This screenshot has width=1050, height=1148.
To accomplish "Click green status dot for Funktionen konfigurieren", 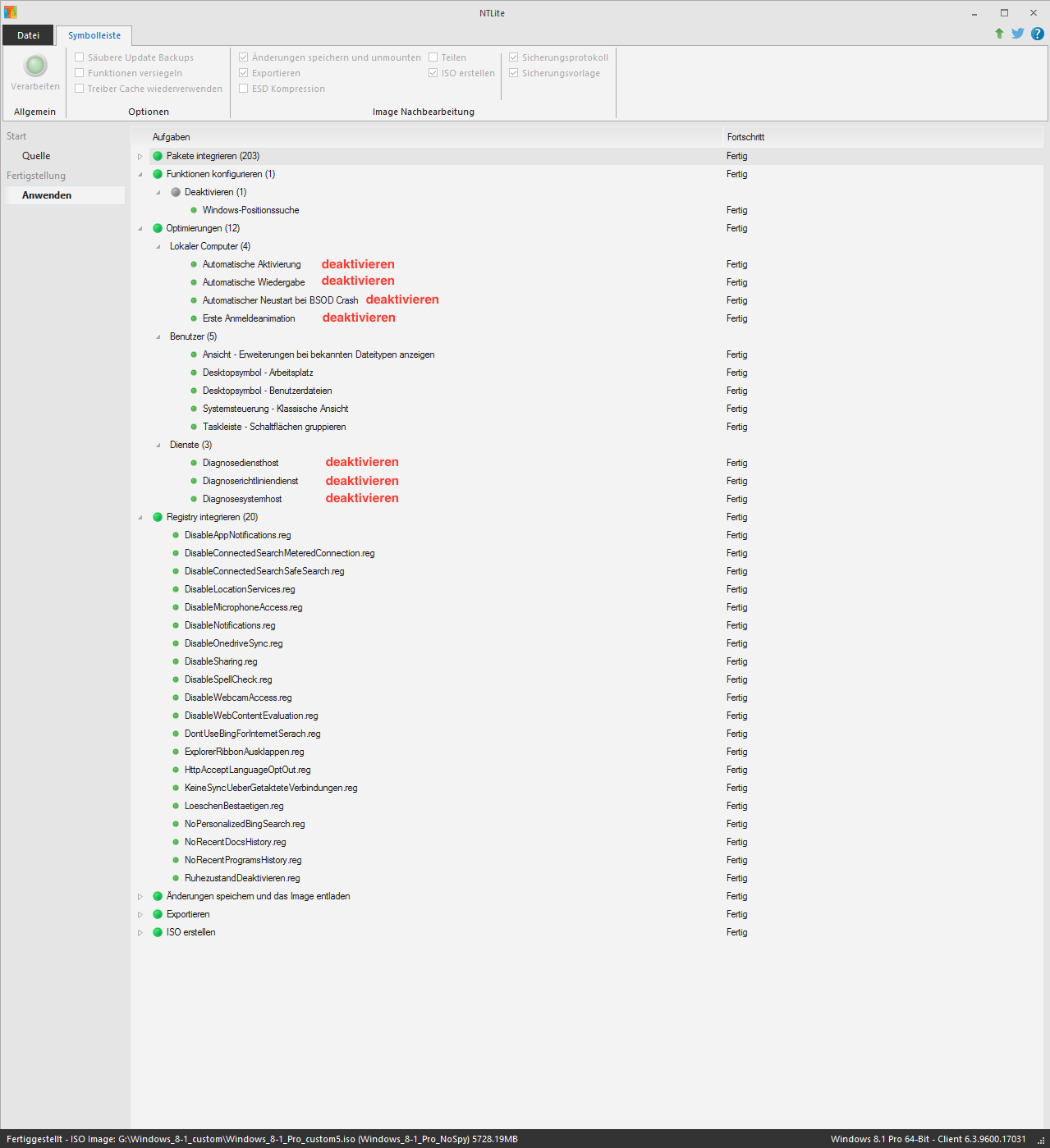I will pyautogui.click(x=158, y=174).
